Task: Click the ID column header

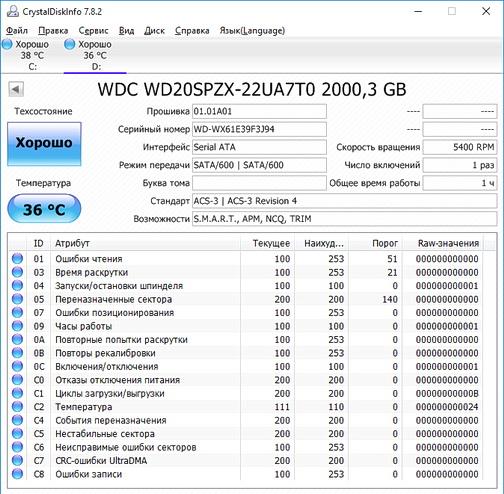Action: (x=38, y=243)
